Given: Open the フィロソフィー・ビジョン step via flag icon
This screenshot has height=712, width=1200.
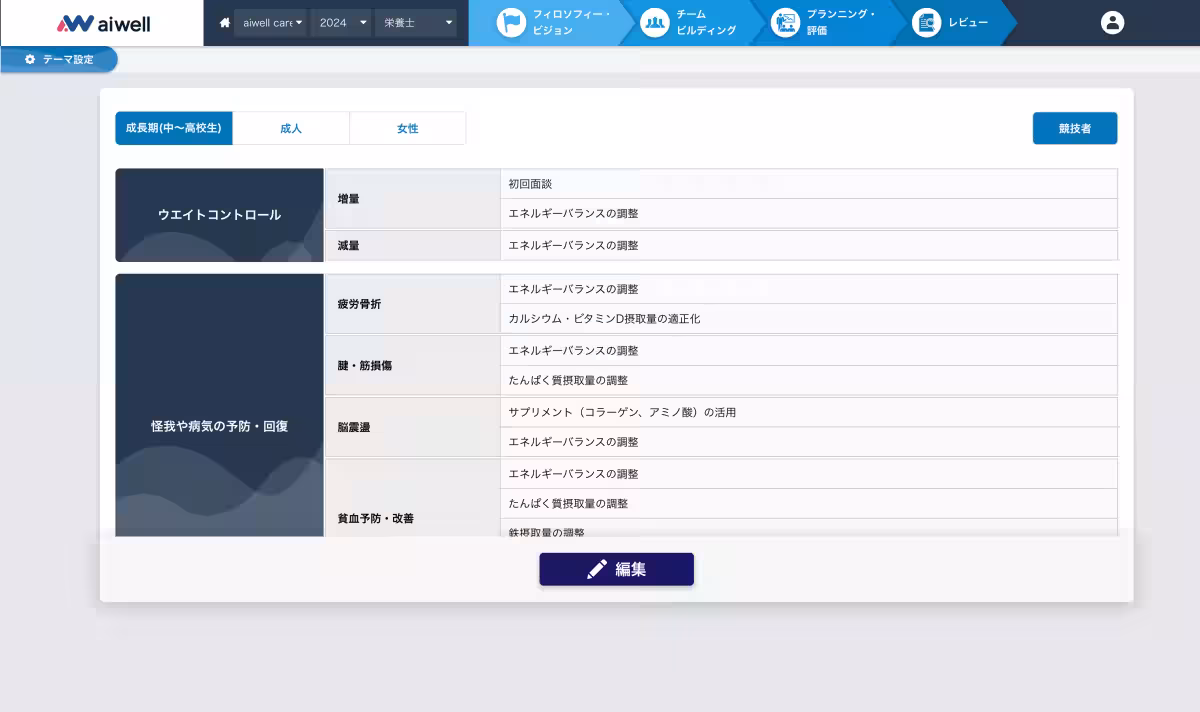Looking at the screenshot, I should (x=511, y=22).
